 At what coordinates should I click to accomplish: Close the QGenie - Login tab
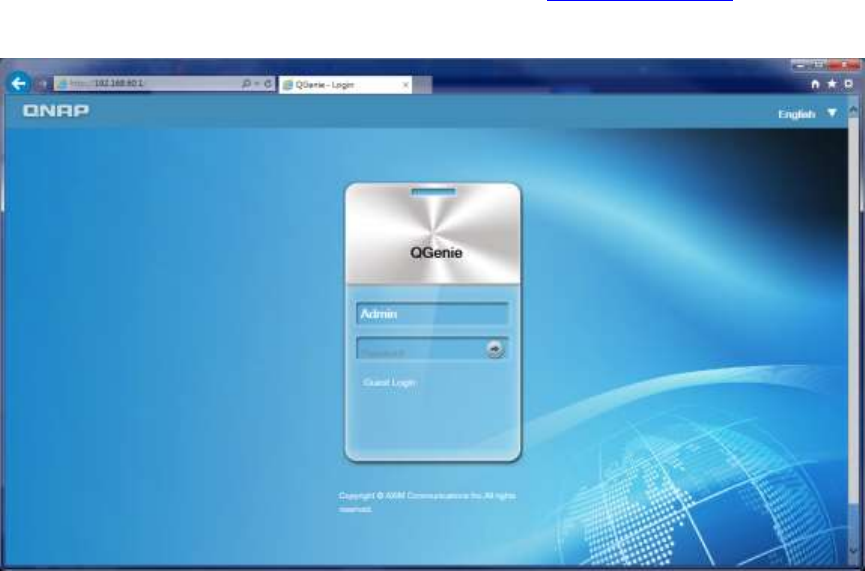405,85
